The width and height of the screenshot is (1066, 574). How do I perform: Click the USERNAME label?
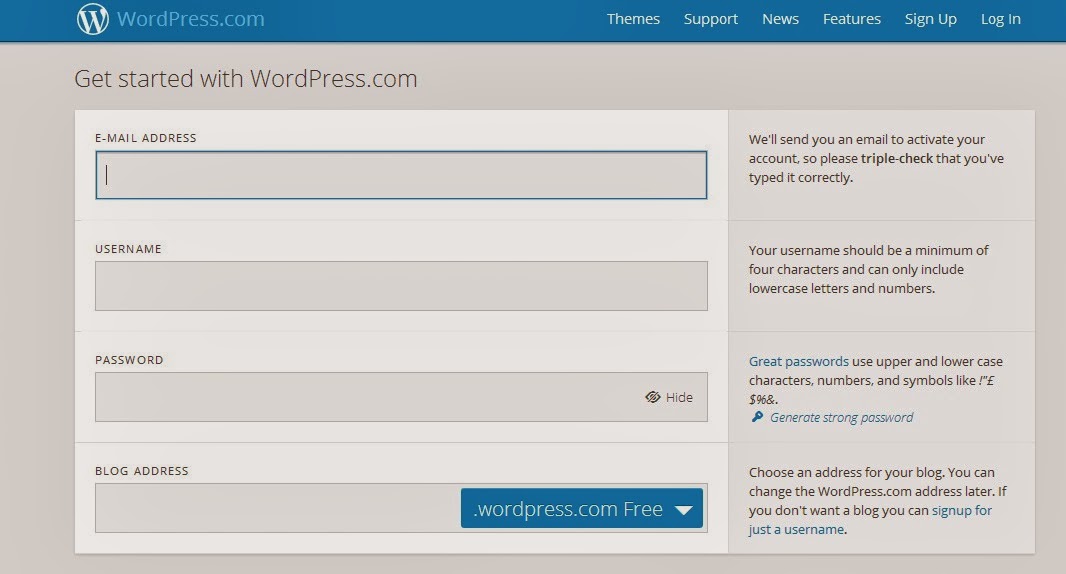tap(128, 249)
